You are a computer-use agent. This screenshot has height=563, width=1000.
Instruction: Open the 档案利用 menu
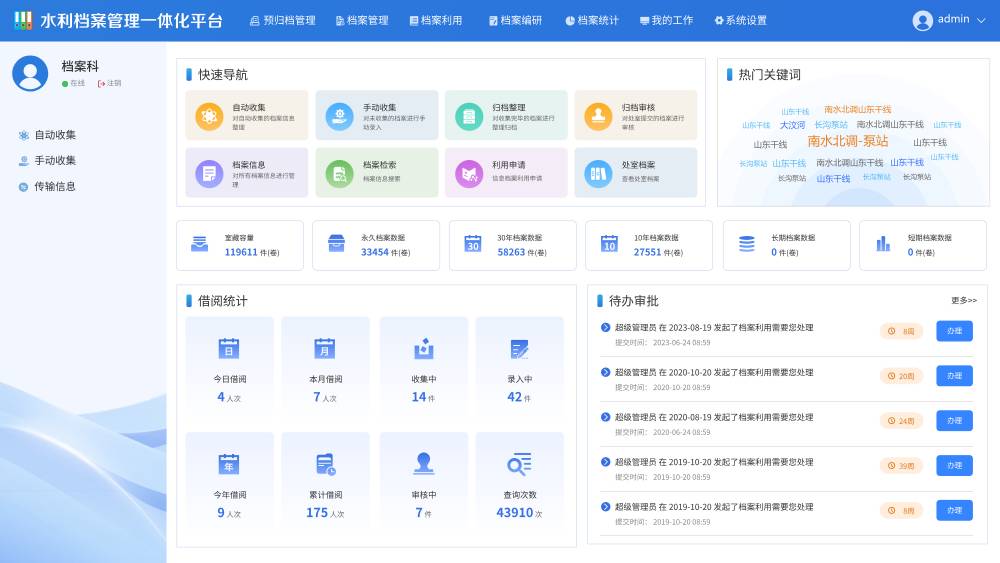click(436, 20)
